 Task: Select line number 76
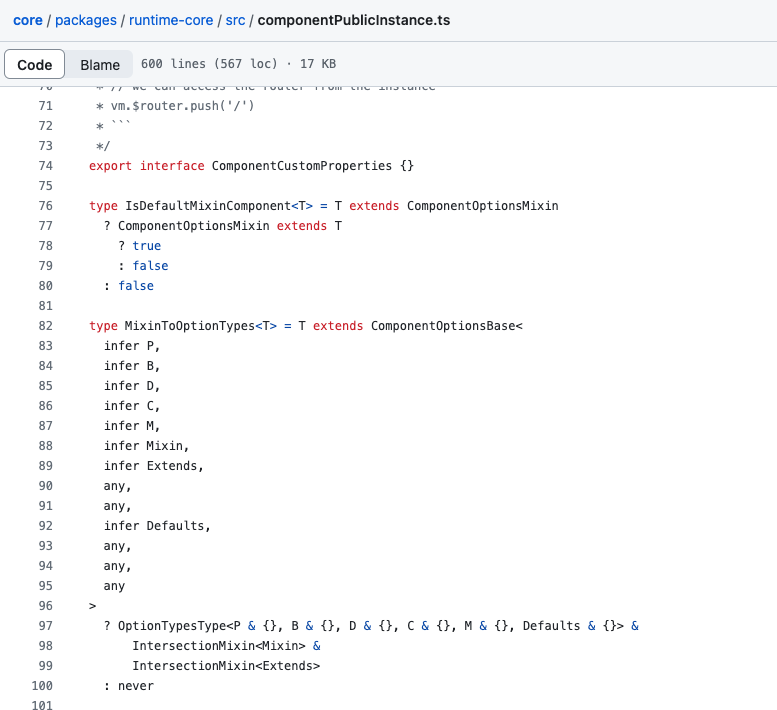[x=46, y=206]
